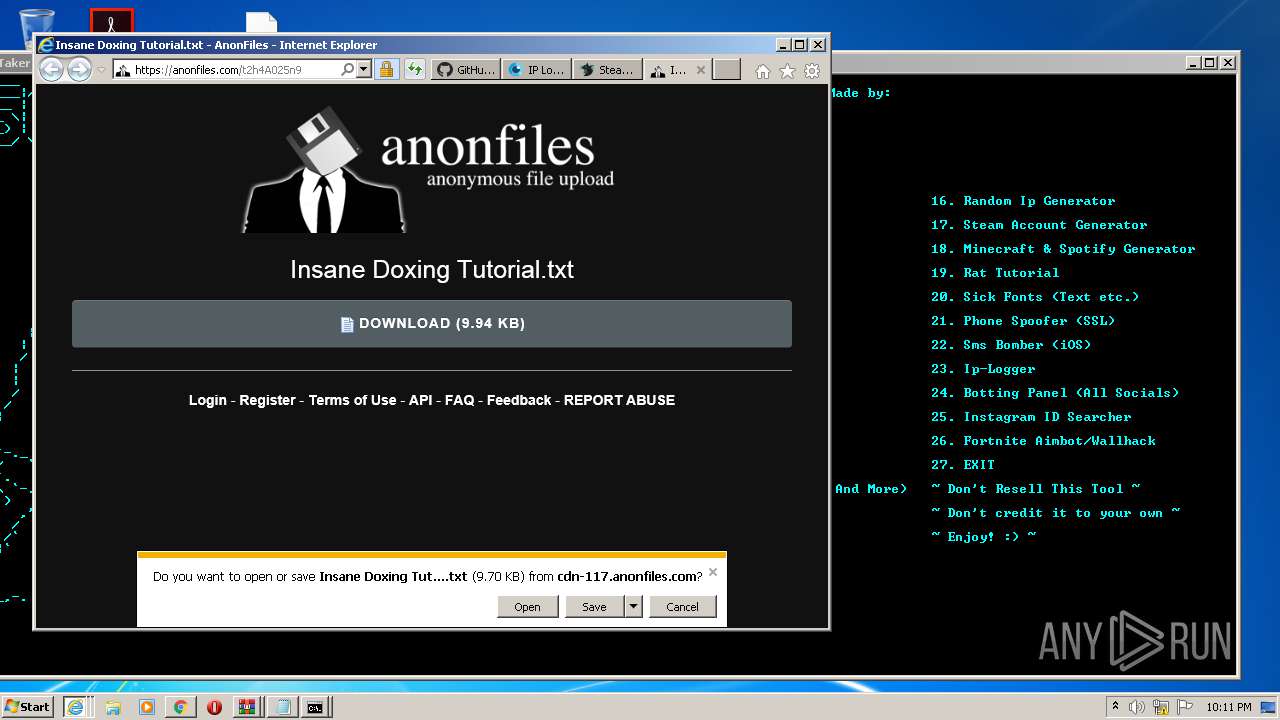This screenshot has height=720, width=1280.
Task: Click the blank document desktop icon
Action: pos(262,22)
